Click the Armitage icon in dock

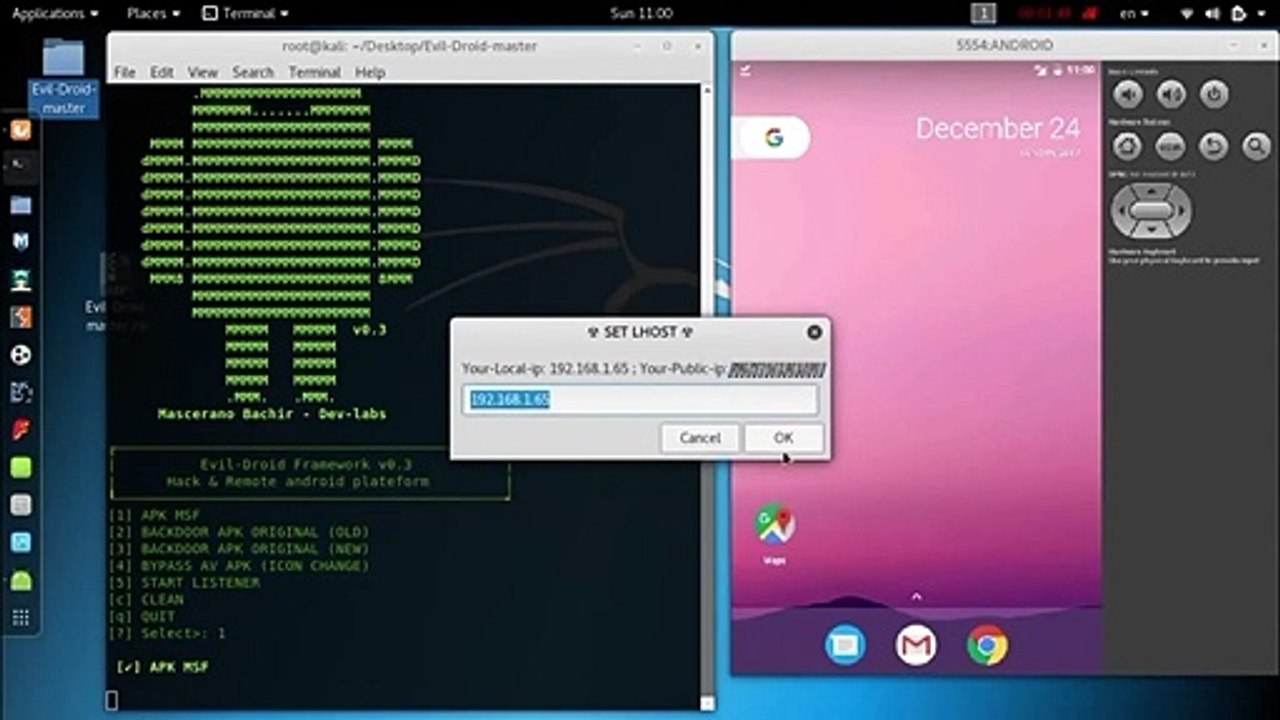coord(21,280)
